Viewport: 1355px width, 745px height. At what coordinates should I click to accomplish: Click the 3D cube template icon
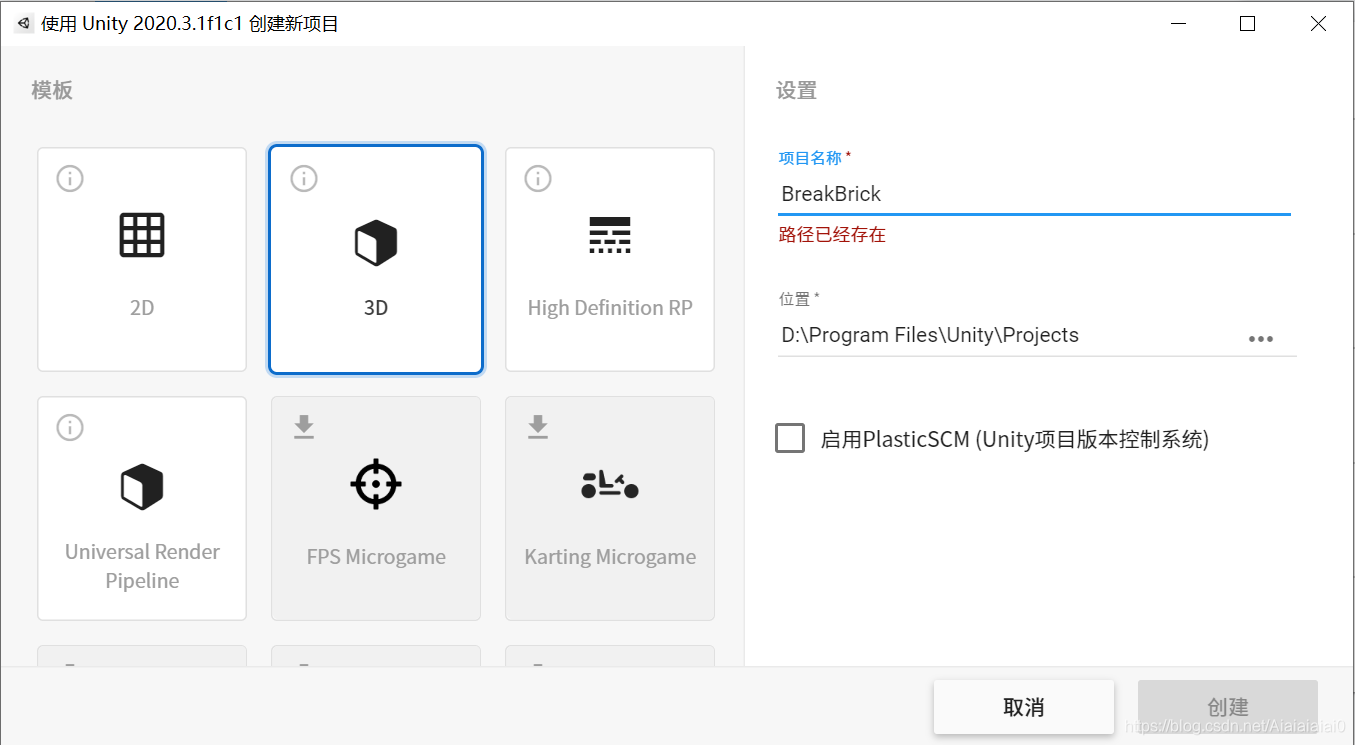tap(376, 243)
